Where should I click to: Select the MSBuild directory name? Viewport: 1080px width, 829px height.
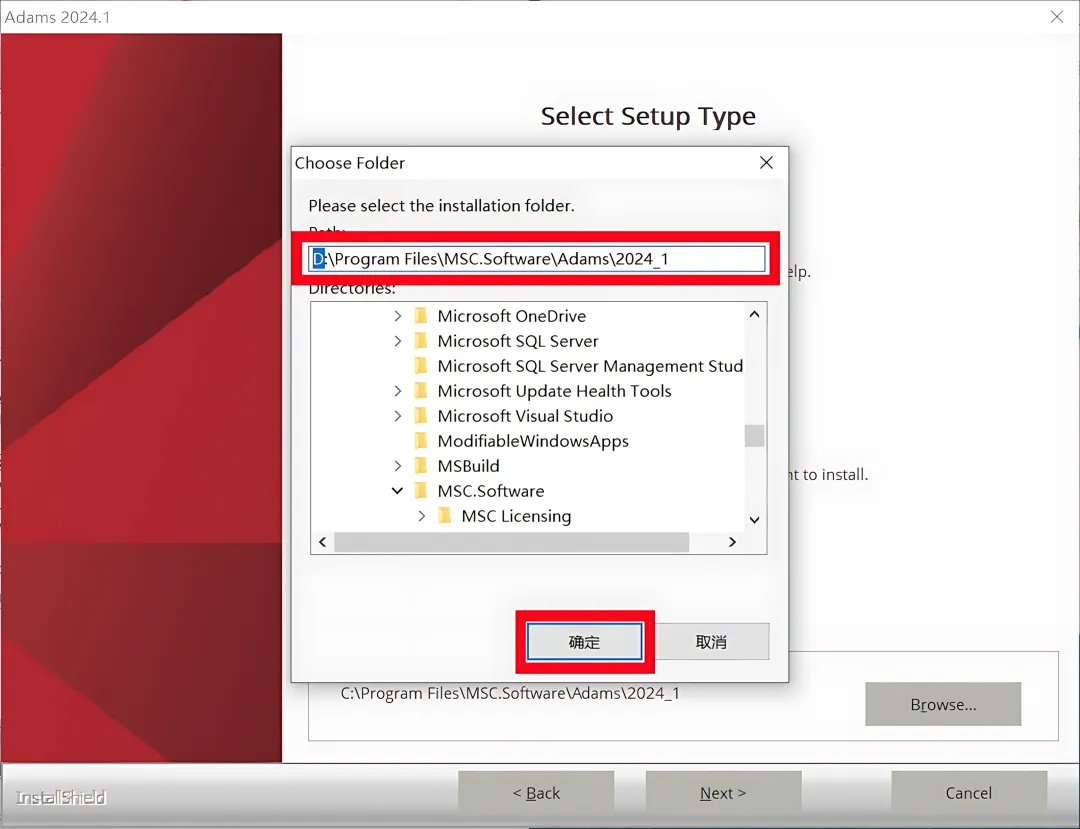pyautogui.click(x=468, y=466)
